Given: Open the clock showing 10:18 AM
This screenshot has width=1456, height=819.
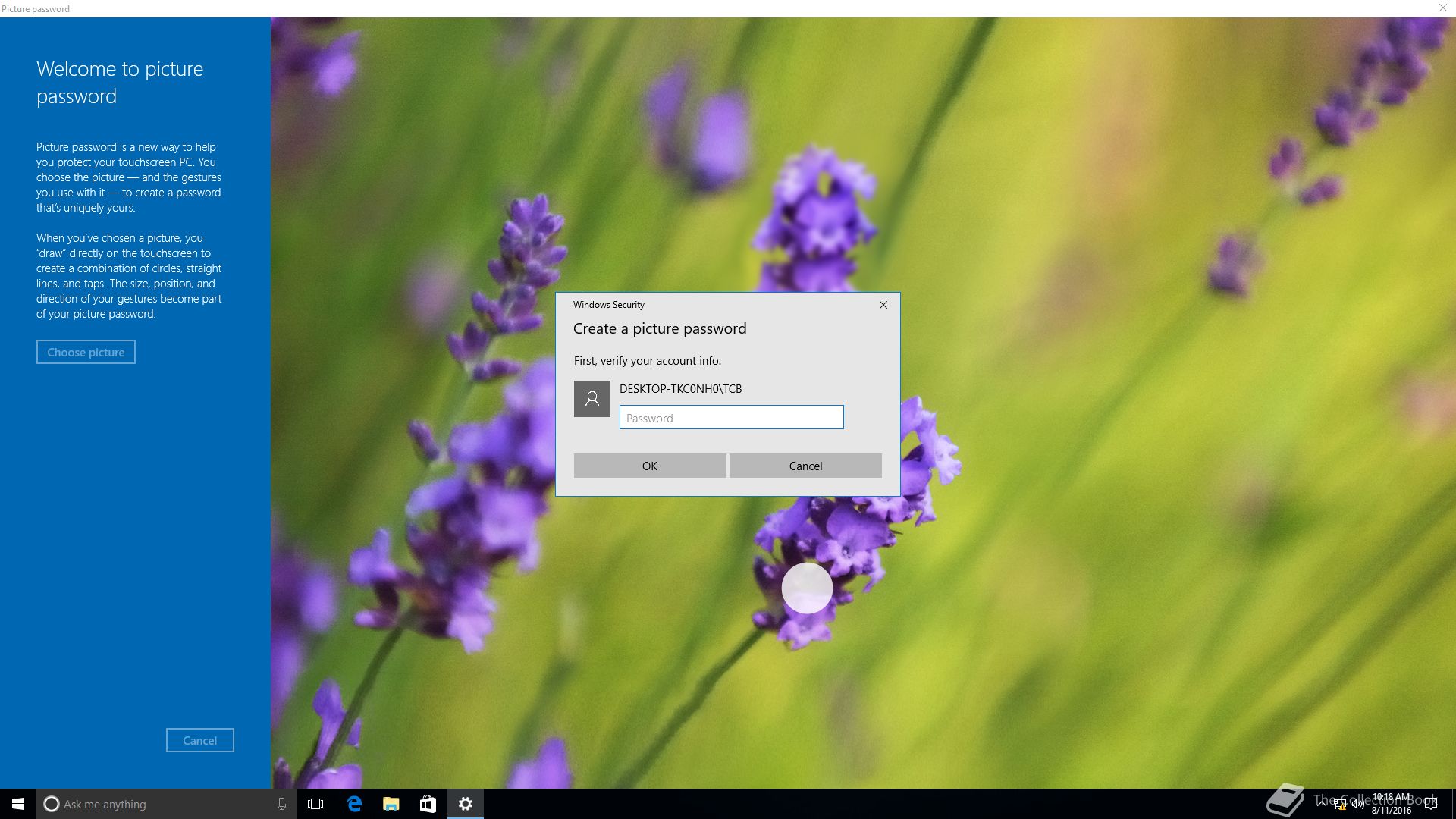Looking at the screenshot, I should click(x=1391, y=804).
